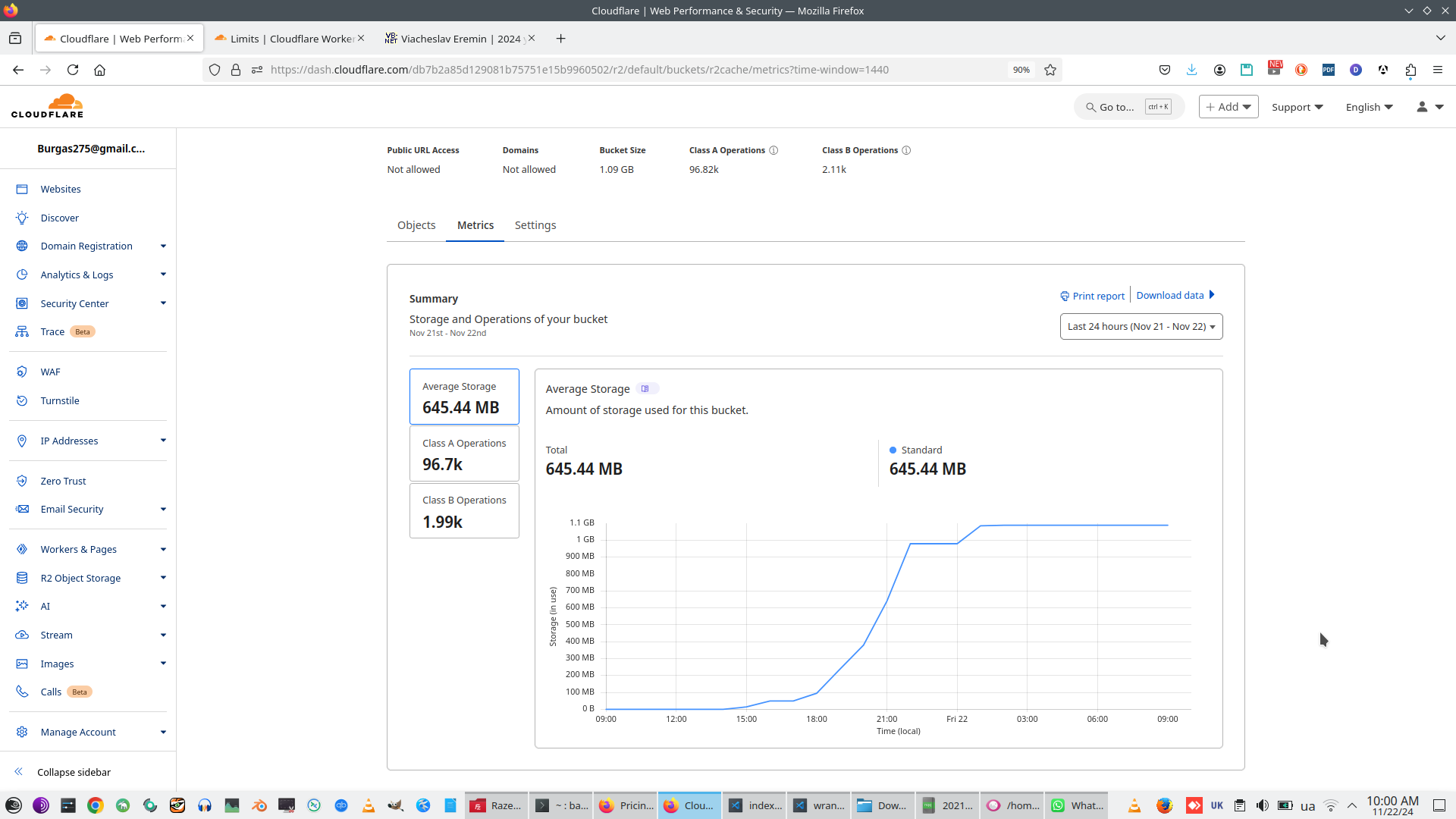Viewport: 1456px width, 819px height.
Task: Click the documentation icon beside Average Storage
Action: (645, 389)
